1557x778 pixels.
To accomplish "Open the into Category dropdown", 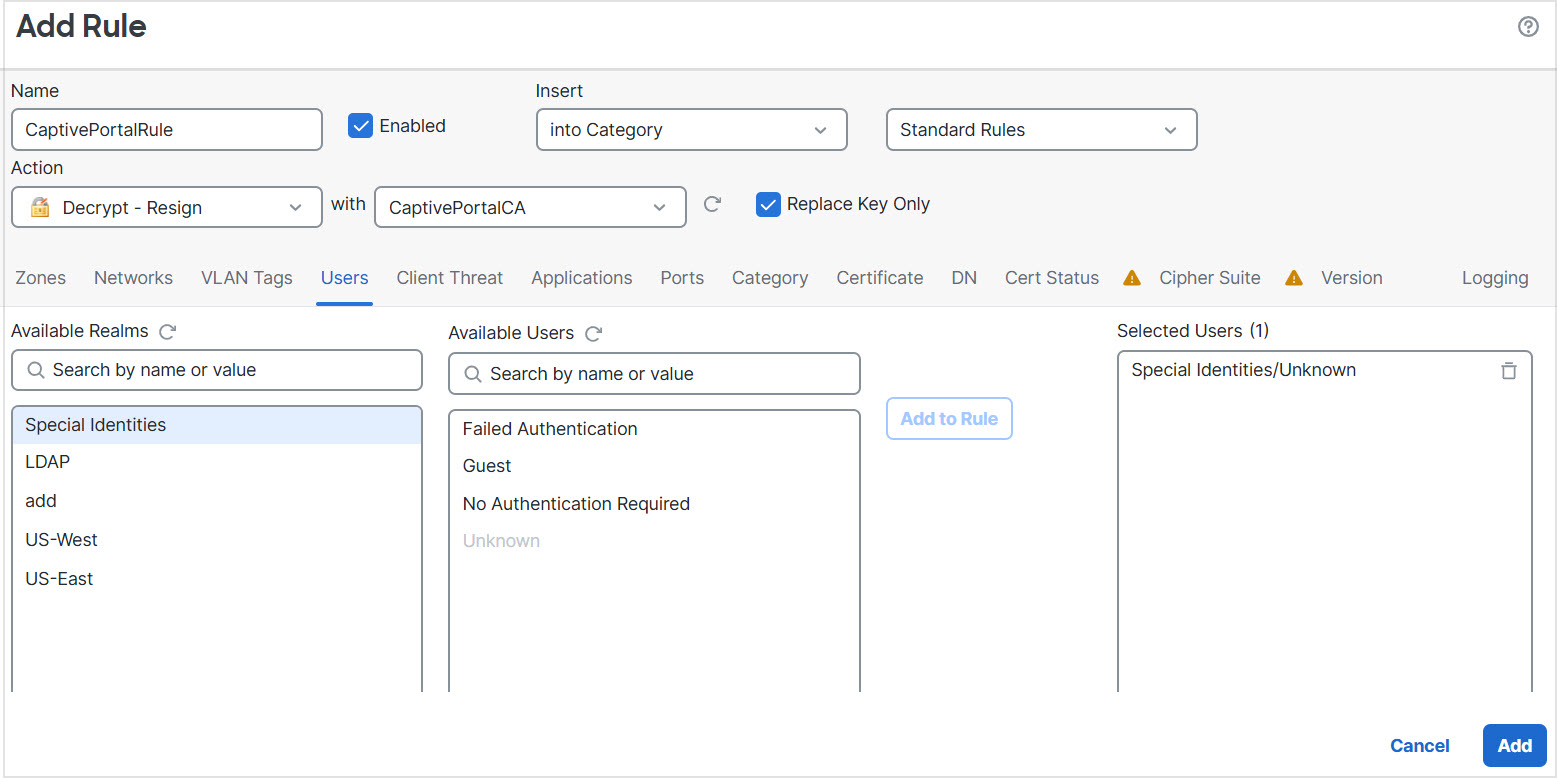I will pos(691,129).
